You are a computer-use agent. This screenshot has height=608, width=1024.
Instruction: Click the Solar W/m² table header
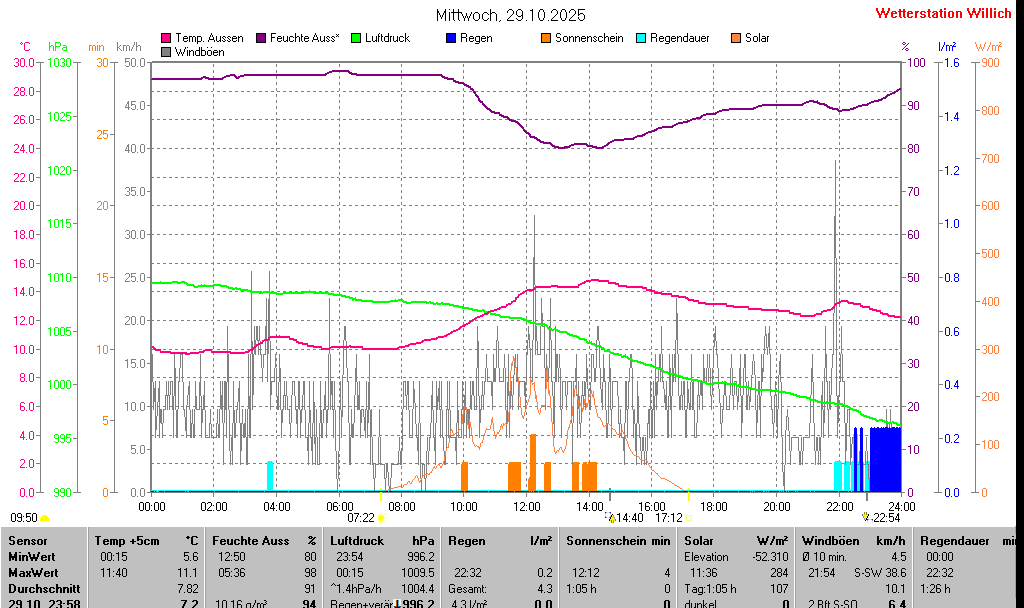pos(736,541)
